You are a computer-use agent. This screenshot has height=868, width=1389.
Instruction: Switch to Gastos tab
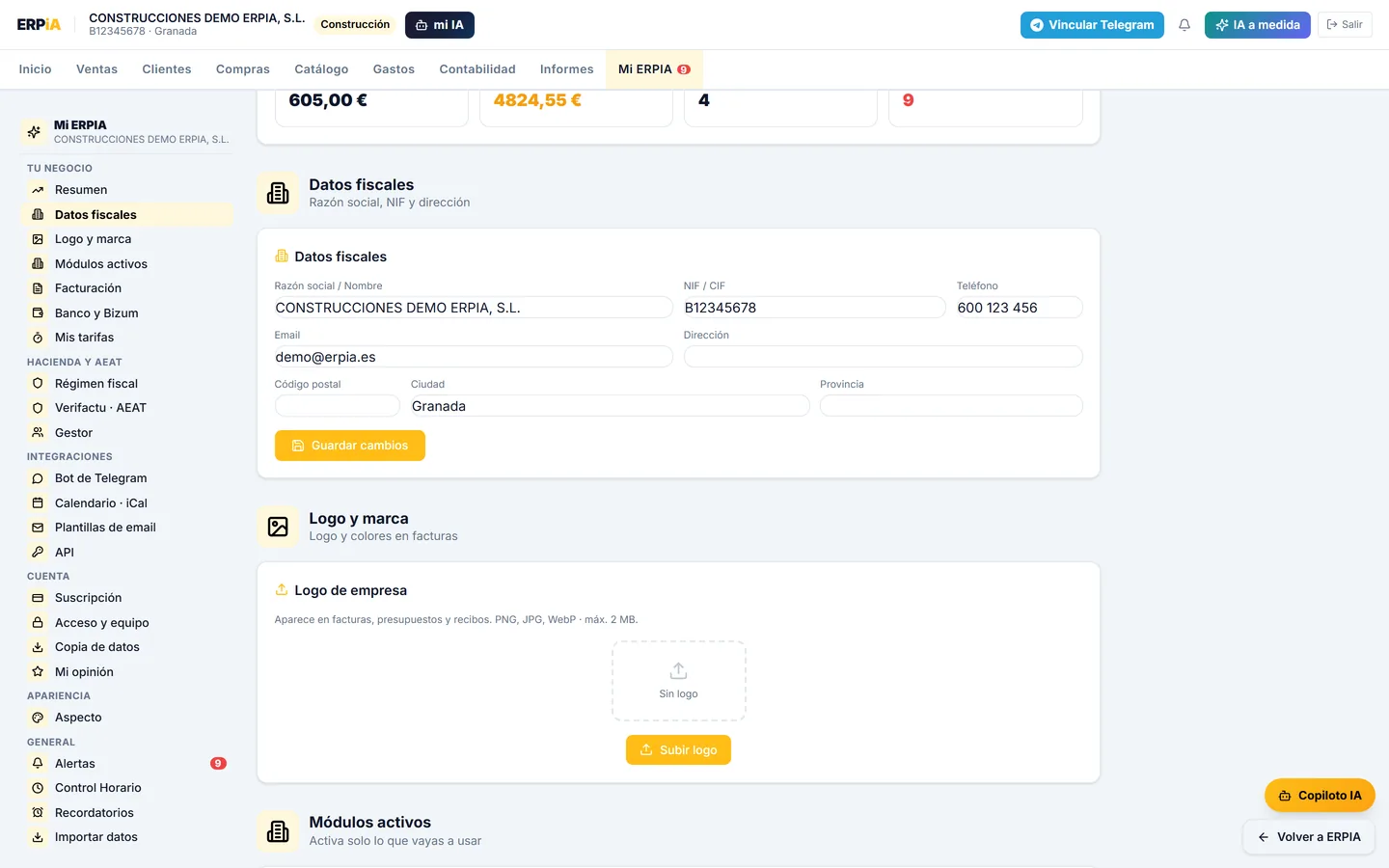(394, 69)
